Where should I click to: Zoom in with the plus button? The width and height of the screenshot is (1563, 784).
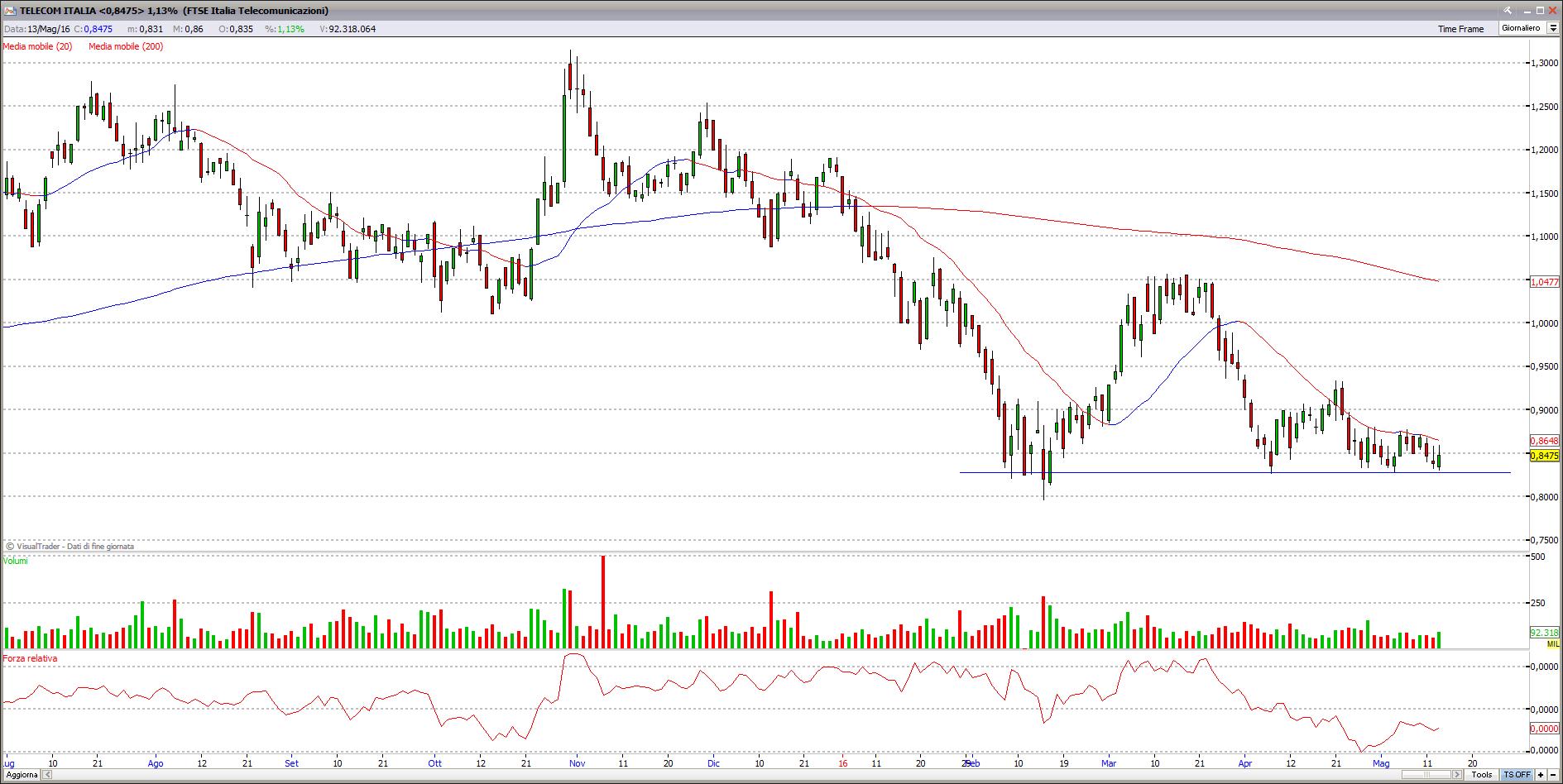tap(1541, 775)
